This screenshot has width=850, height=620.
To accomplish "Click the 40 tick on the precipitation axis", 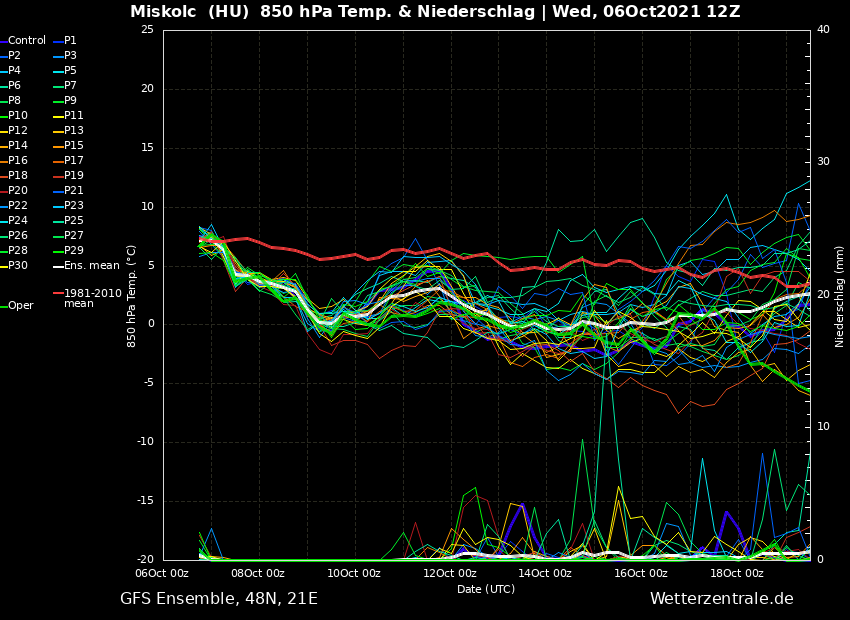I will [823, 30].
